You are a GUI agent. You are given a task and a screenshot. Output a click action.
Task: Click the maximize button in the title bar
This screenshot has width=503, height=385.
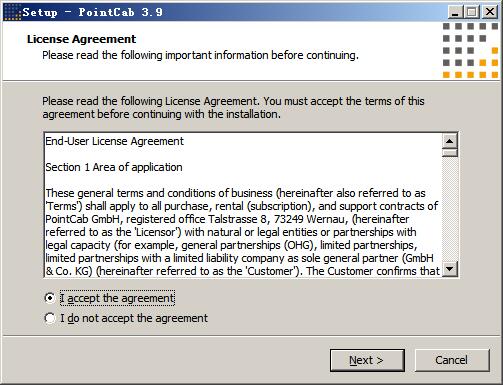pos(471,12)
